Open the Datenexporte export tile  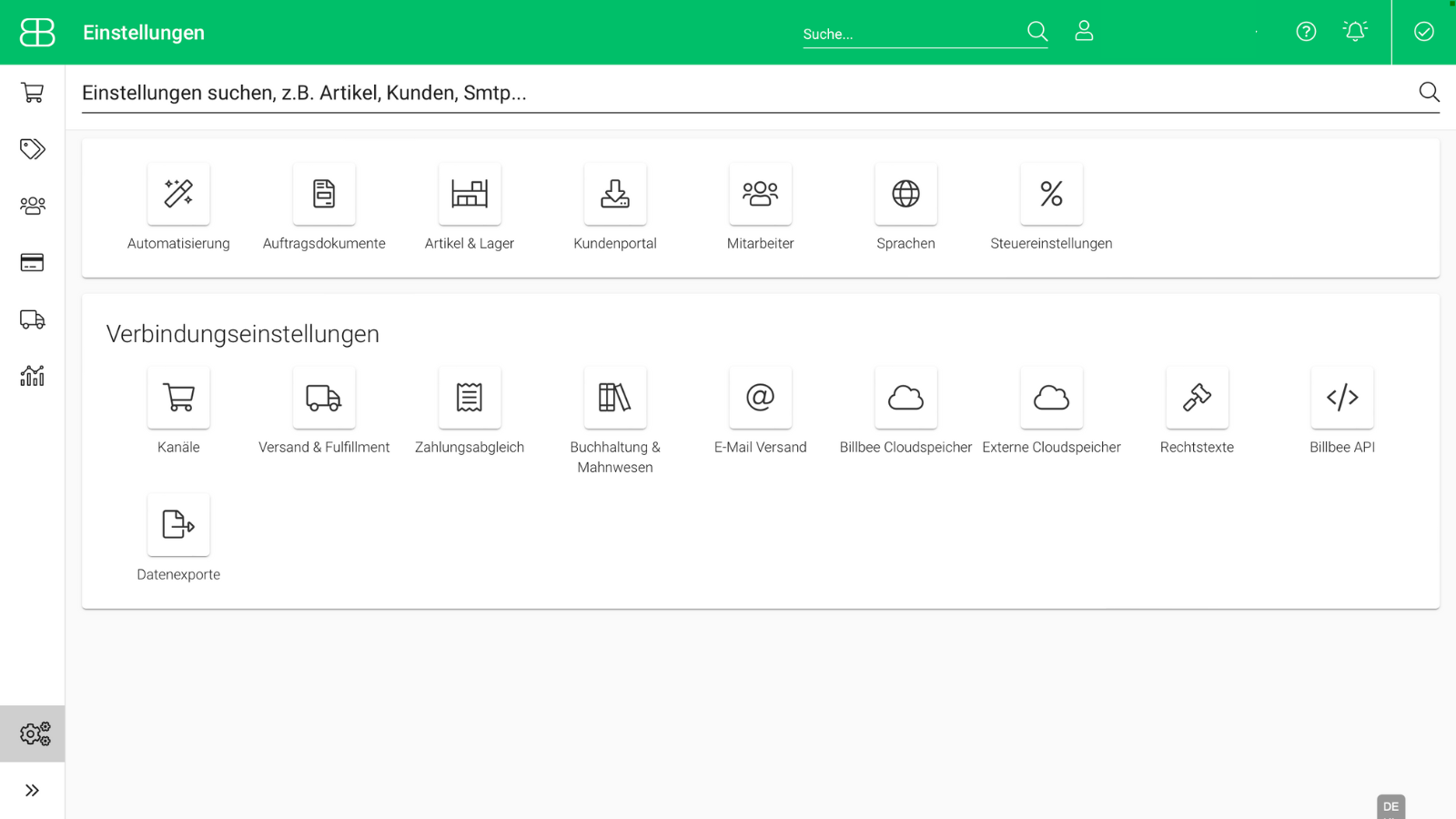[178, 525]
